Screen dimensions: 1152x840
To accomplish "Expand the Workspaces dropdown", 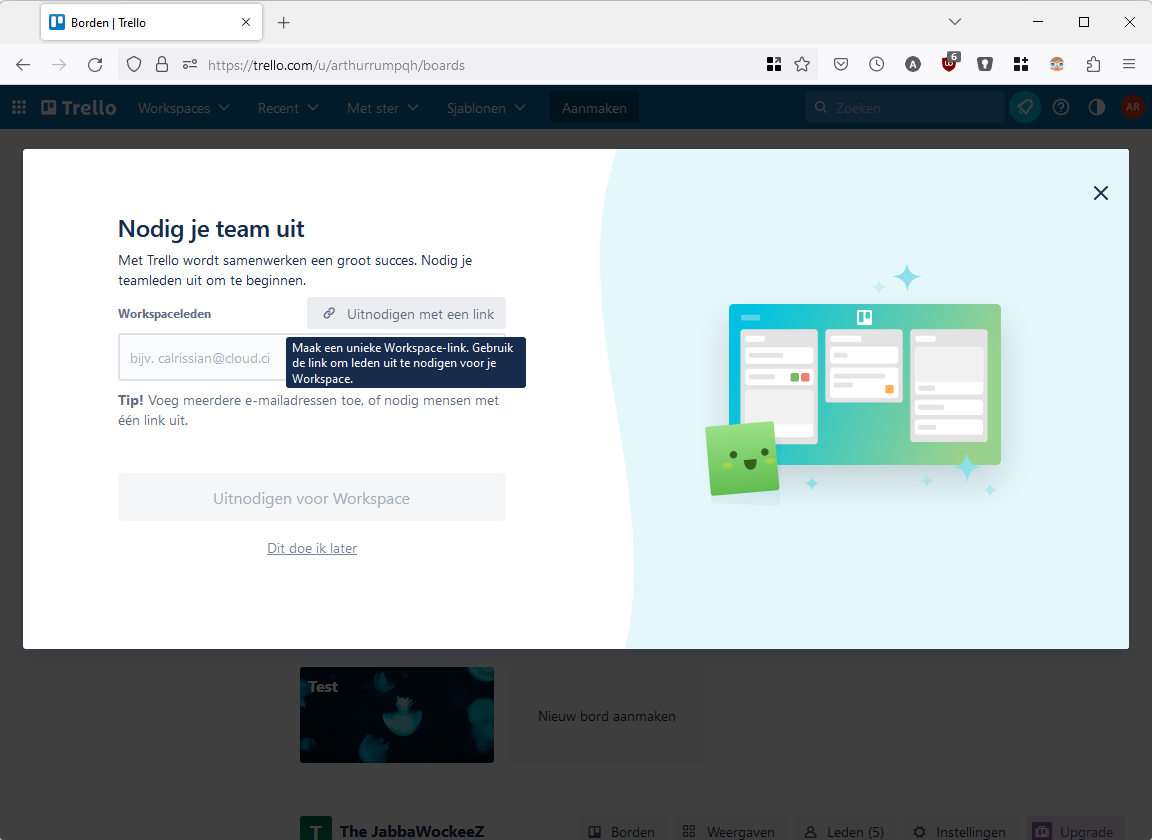I will tap(183, 108).
